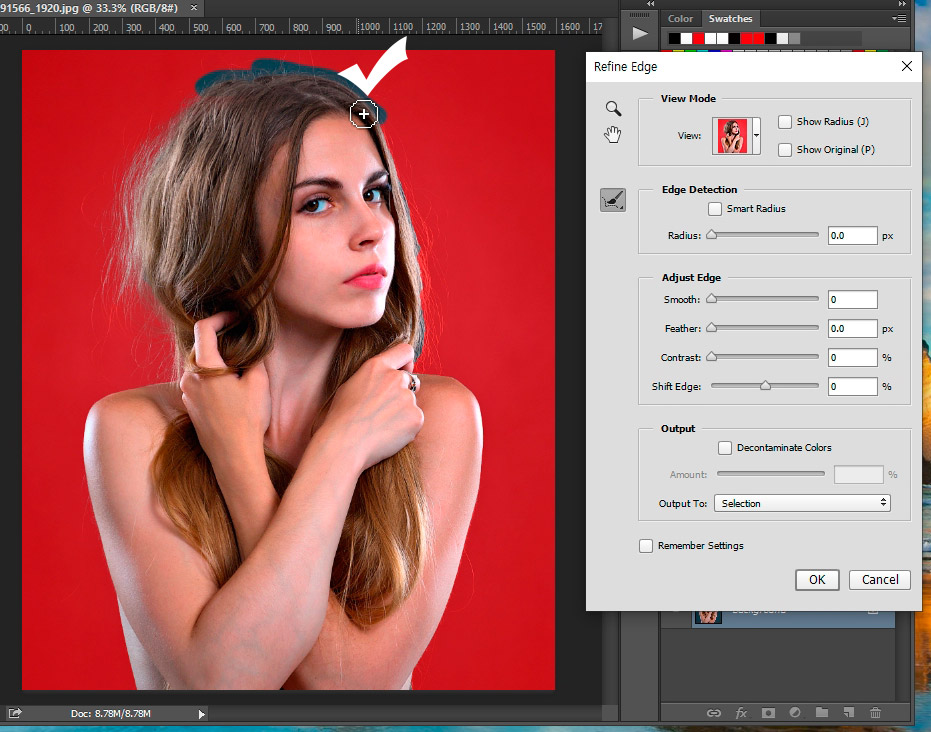Enable Show Original (P) checkbox
The height and width of the screenshot is (732, 931).
[x=785, y=150]
